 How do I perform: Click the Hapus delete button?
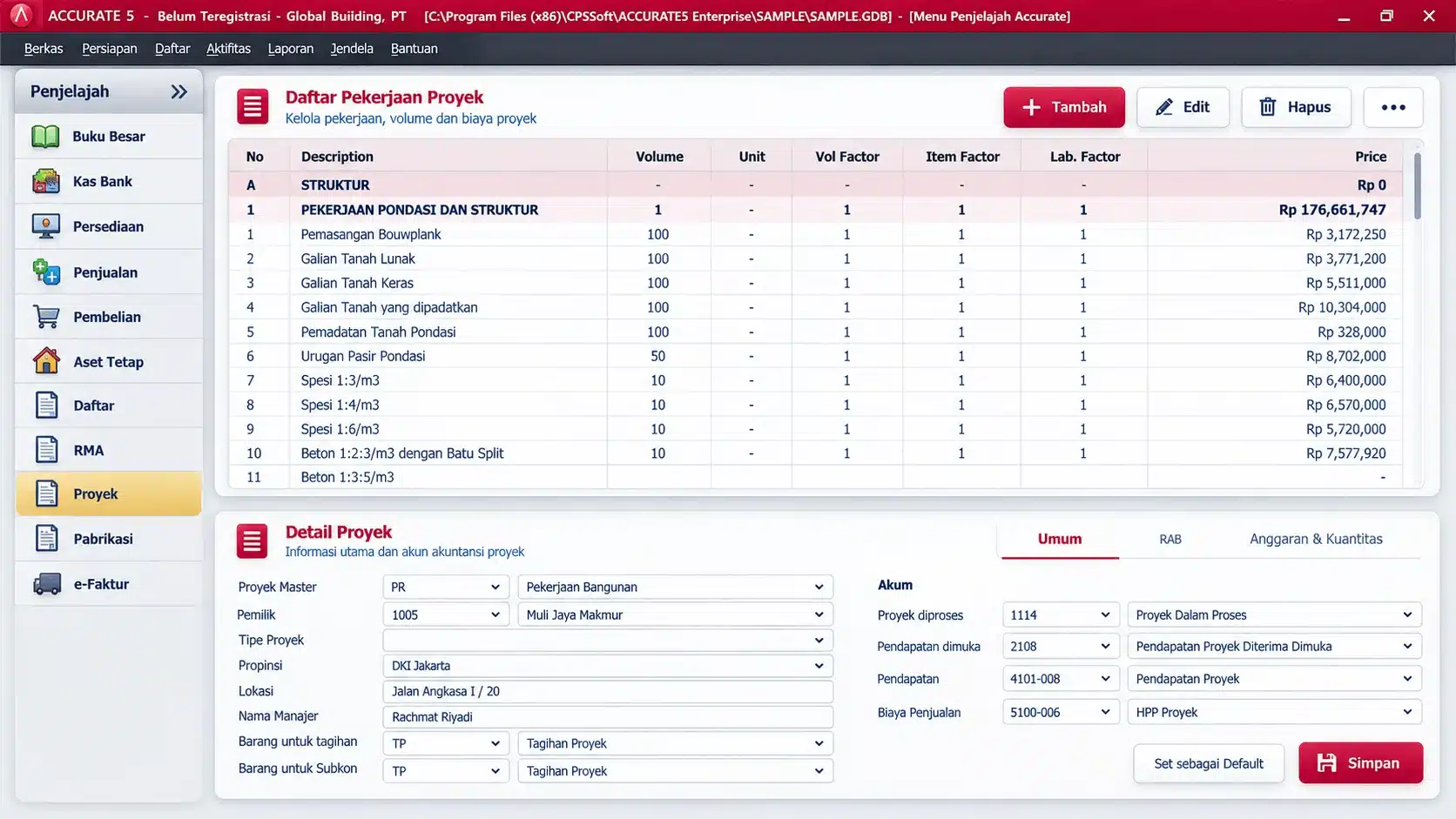pos(1296,107)
